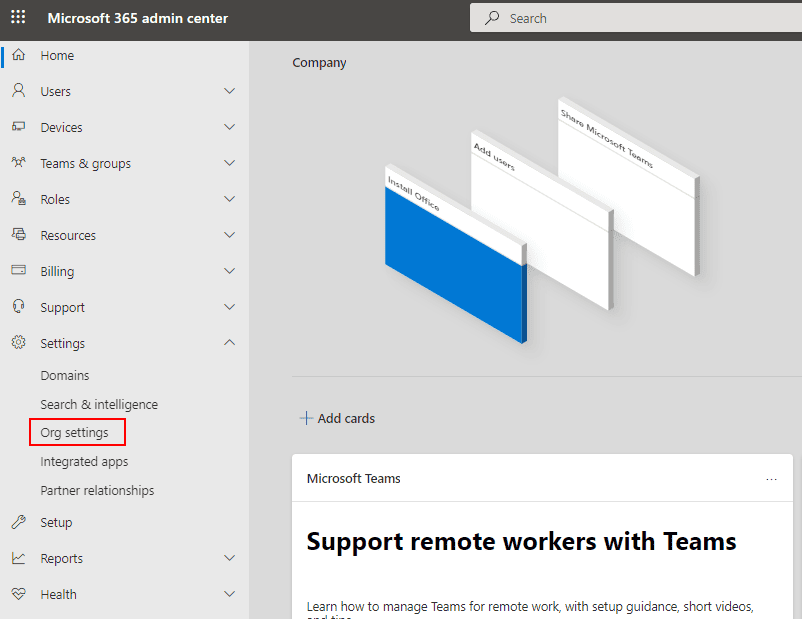Expand the Users section chevron

(x=229, y=91)
